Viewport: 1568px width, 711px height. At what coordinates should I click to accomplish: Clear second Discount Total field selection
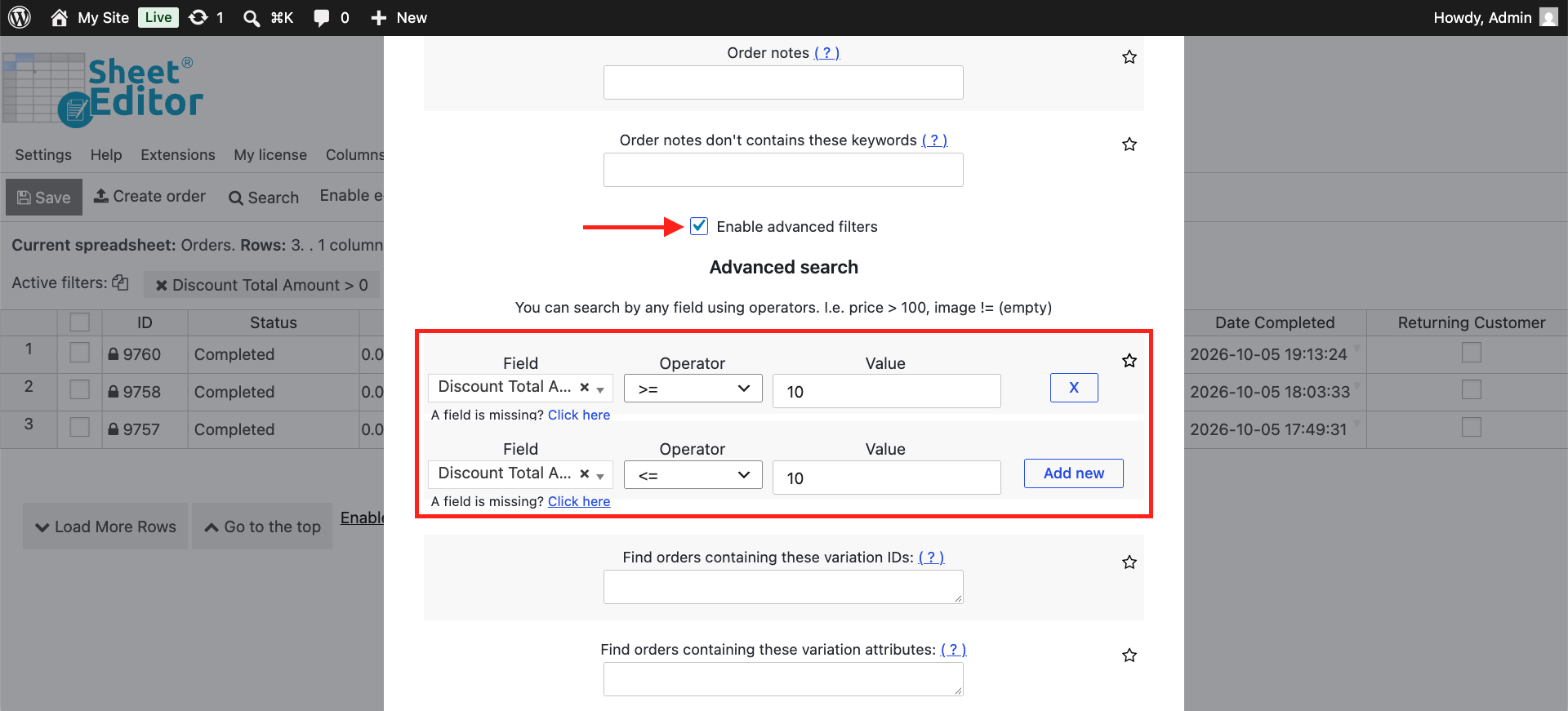point(585,473)
